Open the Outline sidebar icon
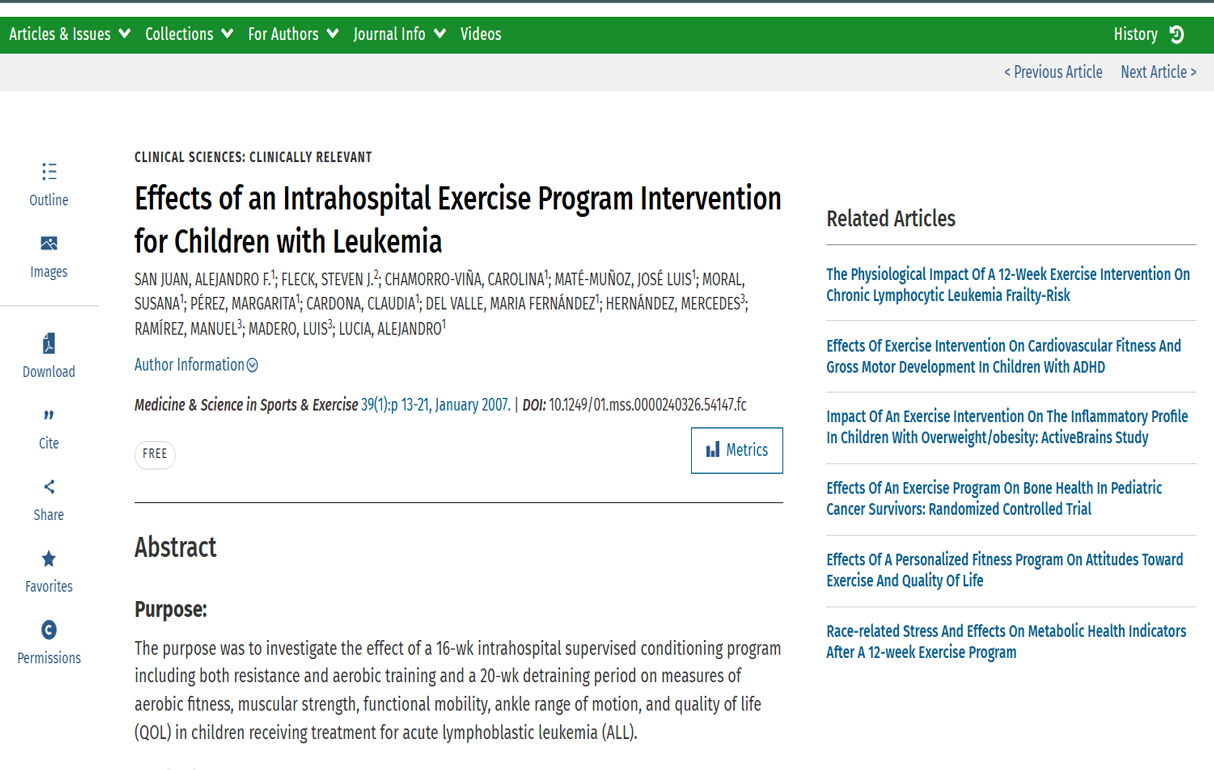Screen dimensions: 1214x770 click(49, 172)
